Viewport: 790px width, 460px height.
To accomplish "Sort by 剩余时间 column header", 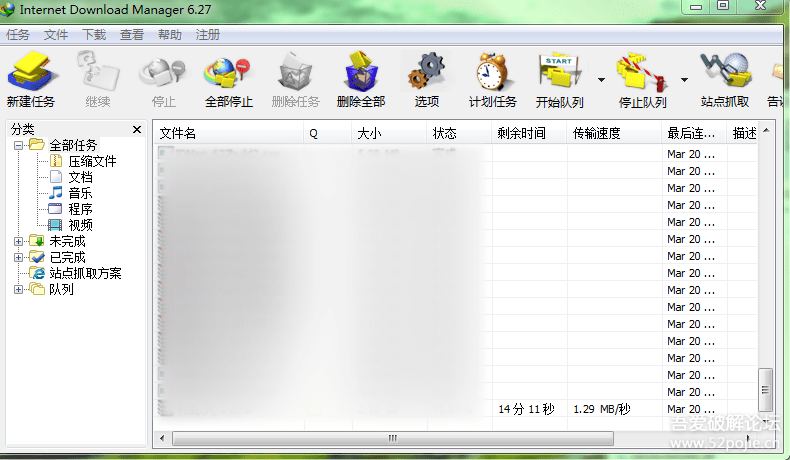I will point(529,133).
